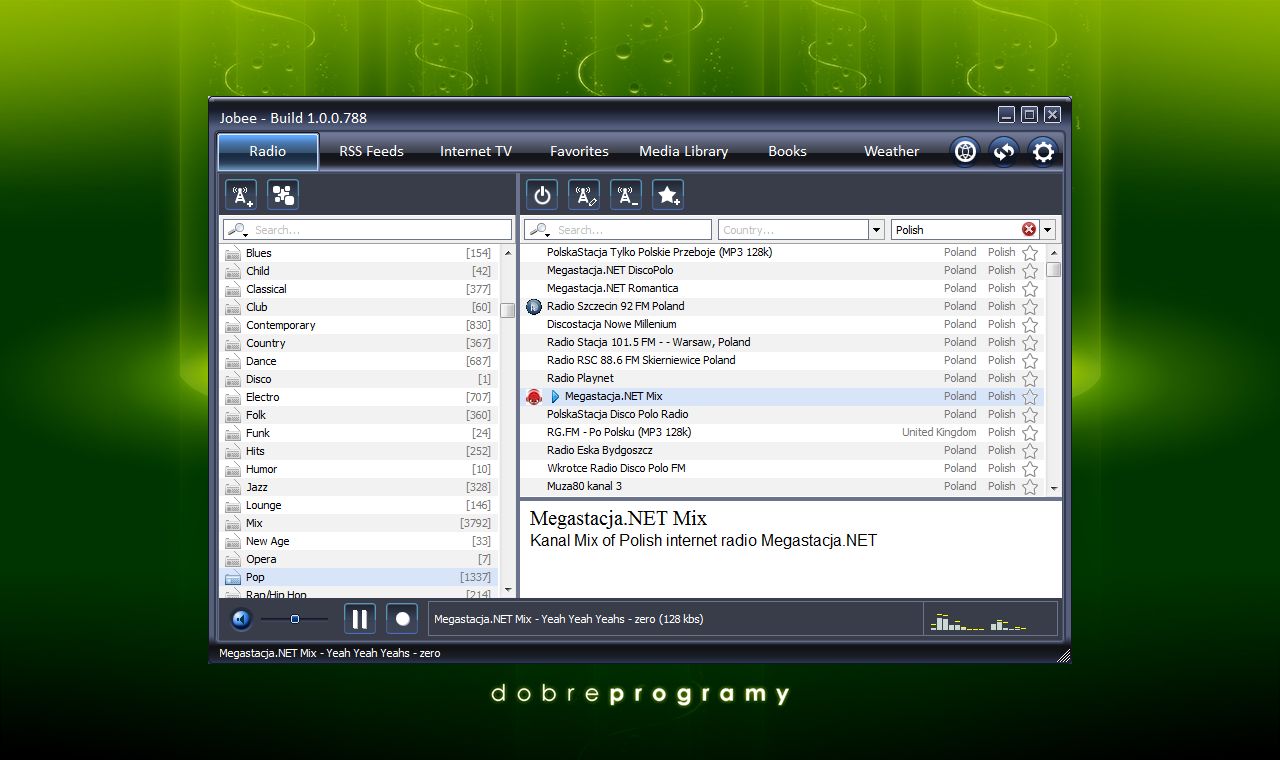
Task: Open the Settings gear icon
Action: coord(1043,151)
